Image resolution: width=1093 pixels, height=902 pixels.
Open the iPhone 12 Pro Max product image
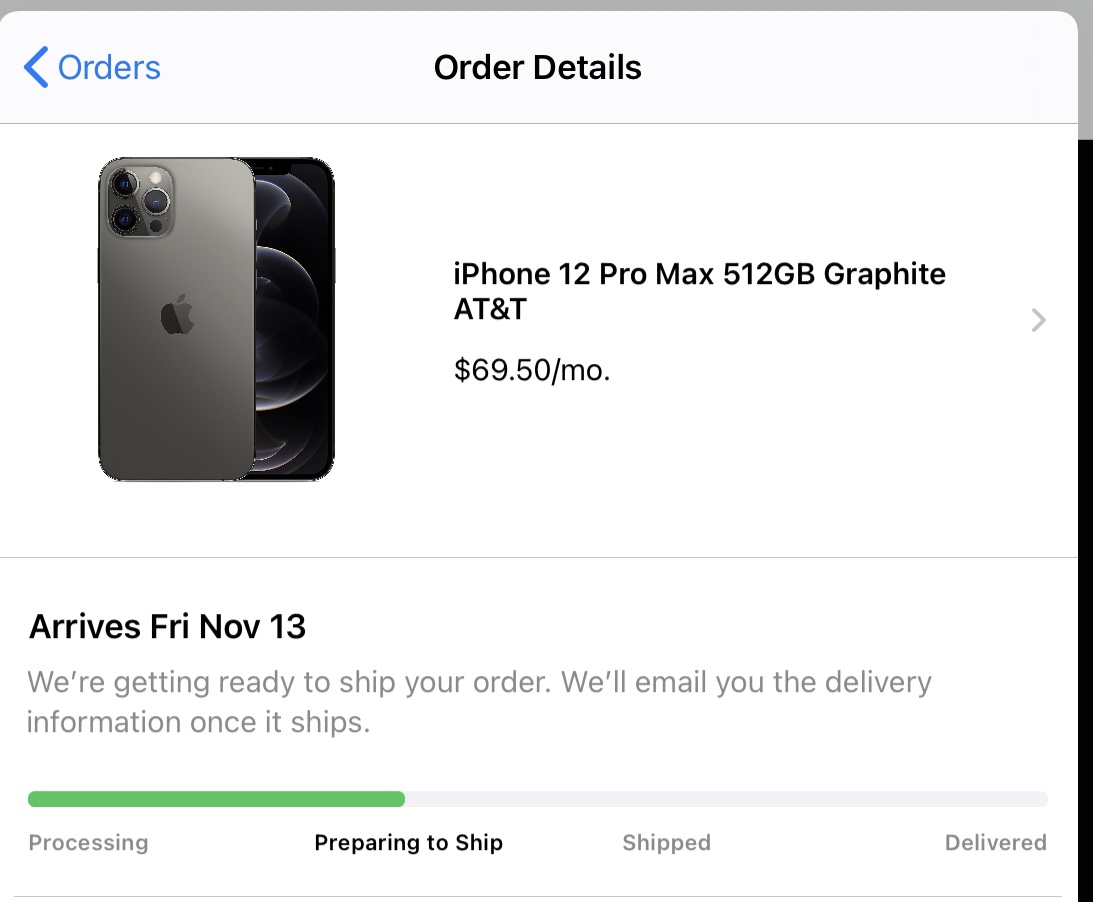coord(216,319)
